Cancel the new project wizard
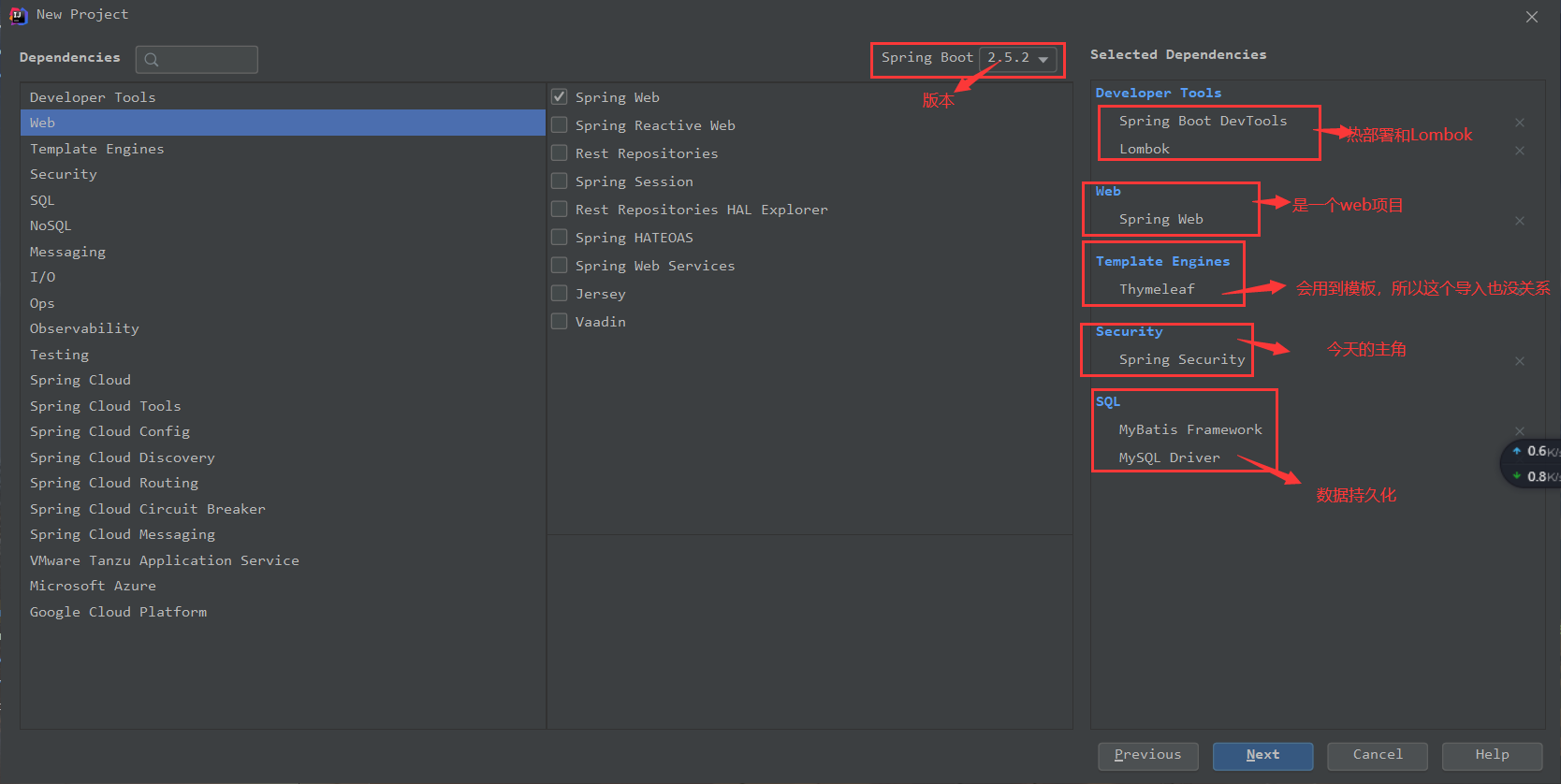 pos(1378,755)
